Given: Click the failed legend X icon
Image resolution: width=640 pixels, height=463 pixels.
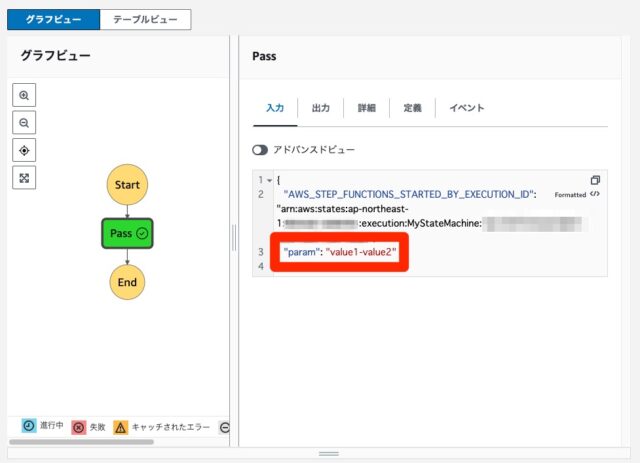Looking at the screenshot, I should 78,427.
